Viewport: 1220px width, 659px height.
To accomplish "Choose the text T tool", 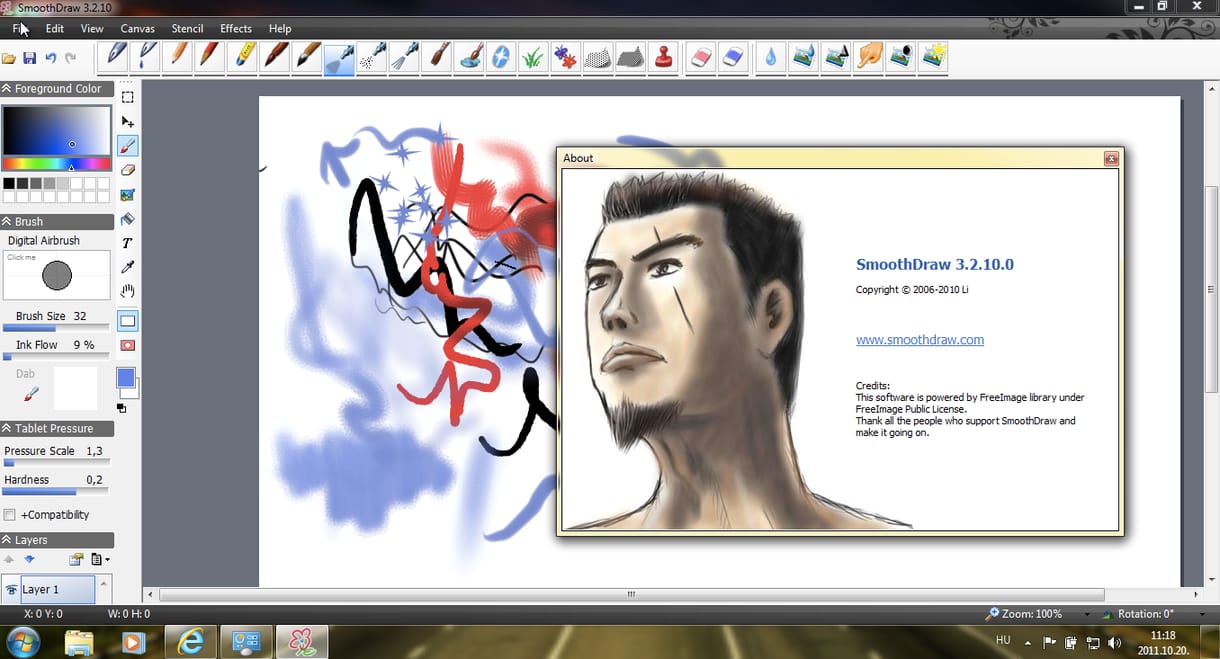I will pos(128,243).
